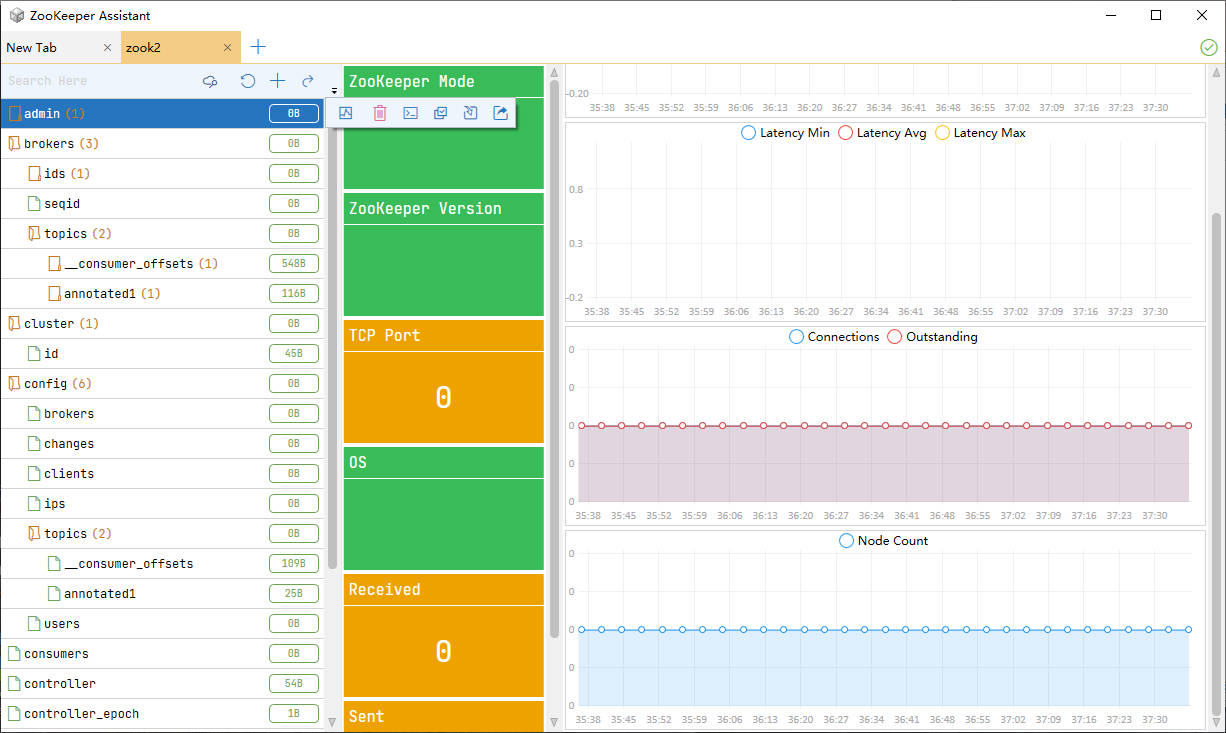This screenshot has height=733, width=1226.
Task: Open the terminal console icon in the popup
Action: [x=410, y=113]
